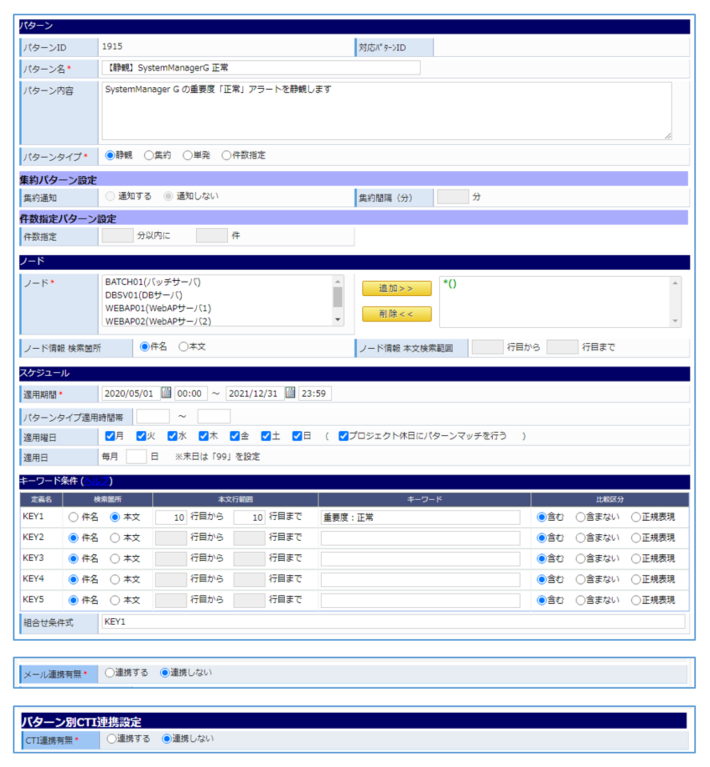The width and height of the screenshot is (710, 767).
Task: Set KEY2 search location to 本文
Action: [115, 538]
